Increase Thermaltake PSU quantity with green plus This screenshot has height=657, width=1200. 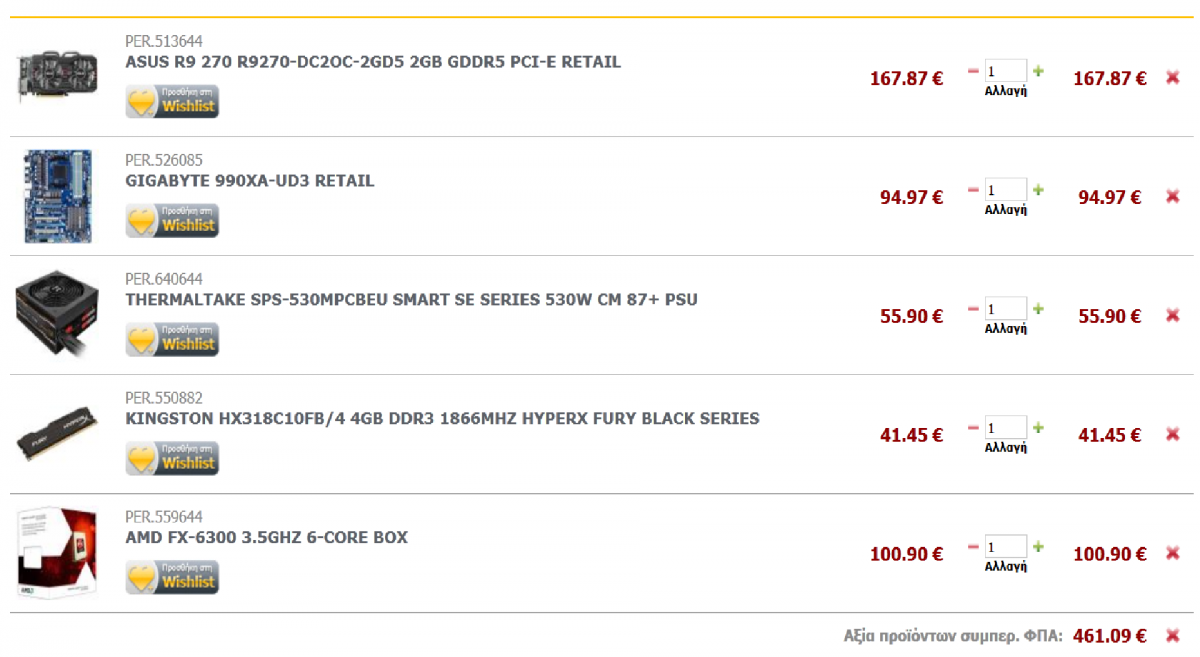coord(1038,309)
